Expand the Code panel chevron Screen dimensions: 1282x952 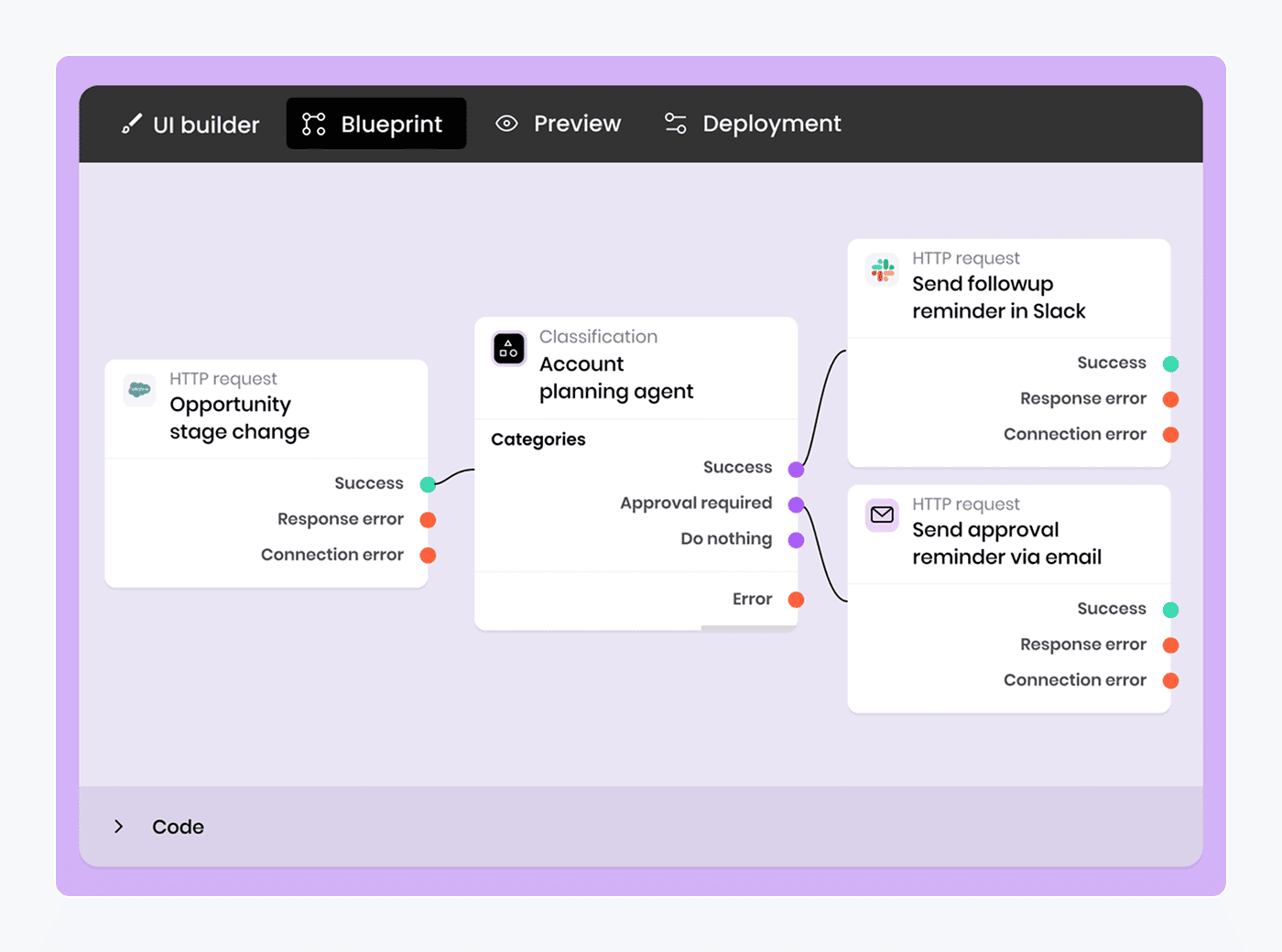[119, 827]
